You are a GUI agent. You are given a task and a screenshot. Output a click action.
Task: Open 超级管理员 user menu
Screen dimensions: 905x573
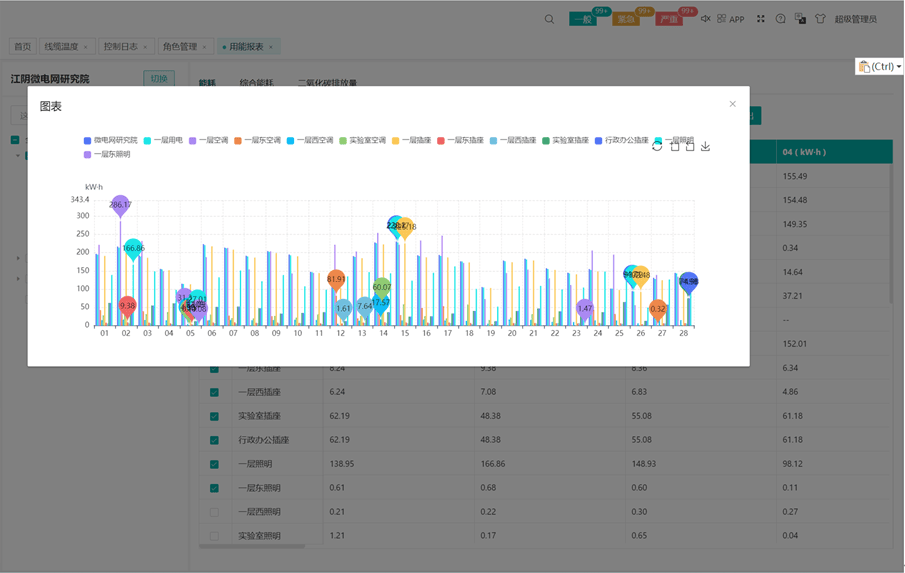coord(855,19)
